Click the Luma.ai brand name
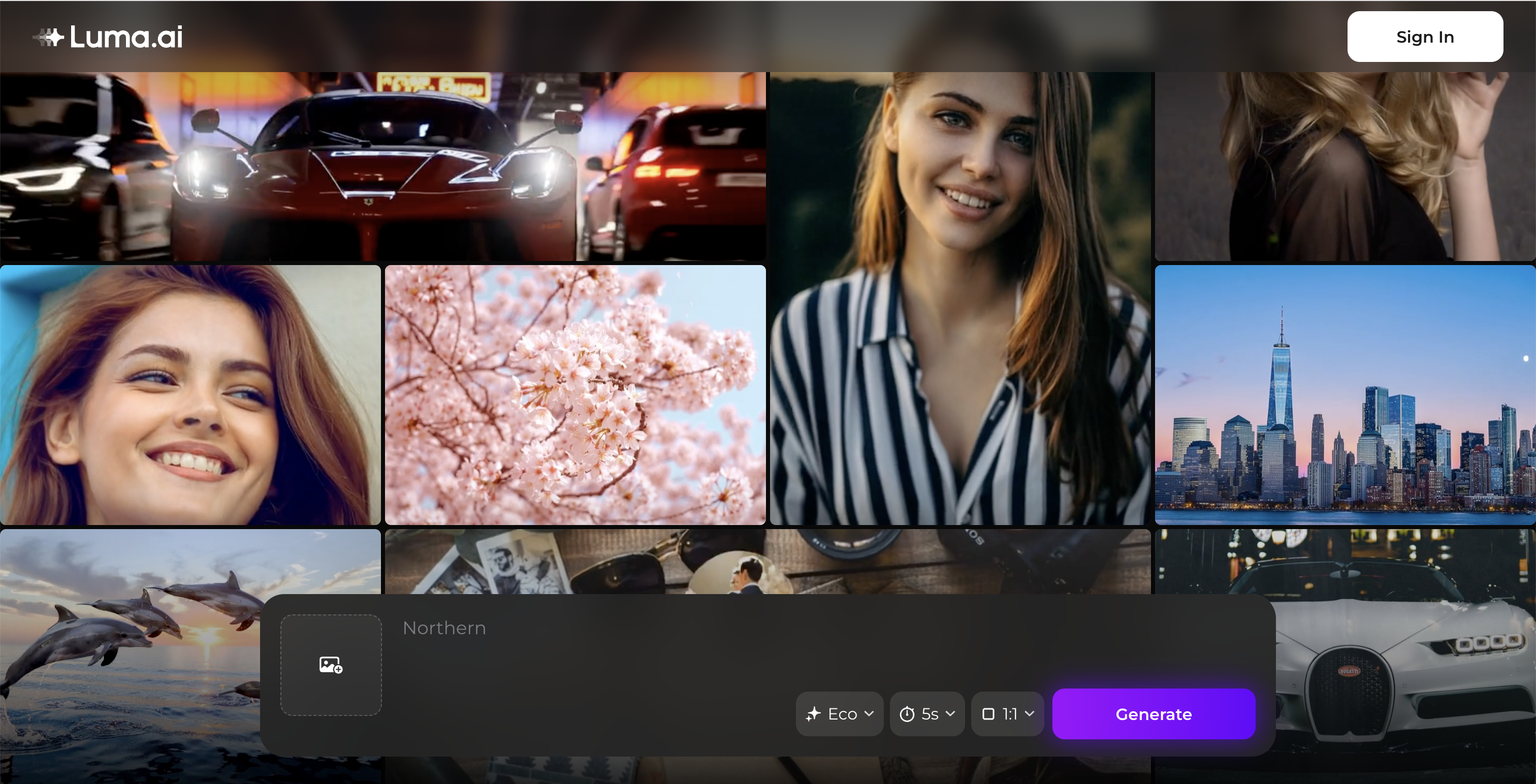The image size is (1536, 784). (x=126, y=37)
